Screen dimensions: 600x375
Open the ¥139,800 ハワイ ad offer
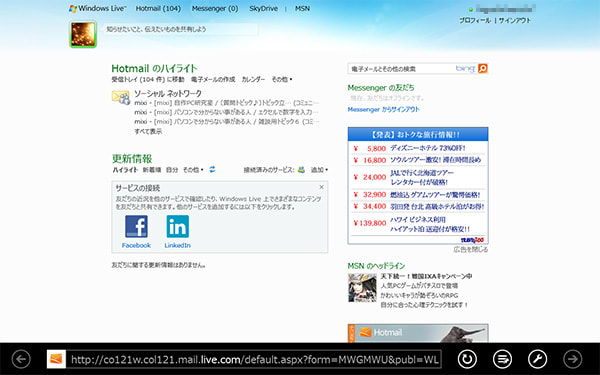click(x=418, y=224)
